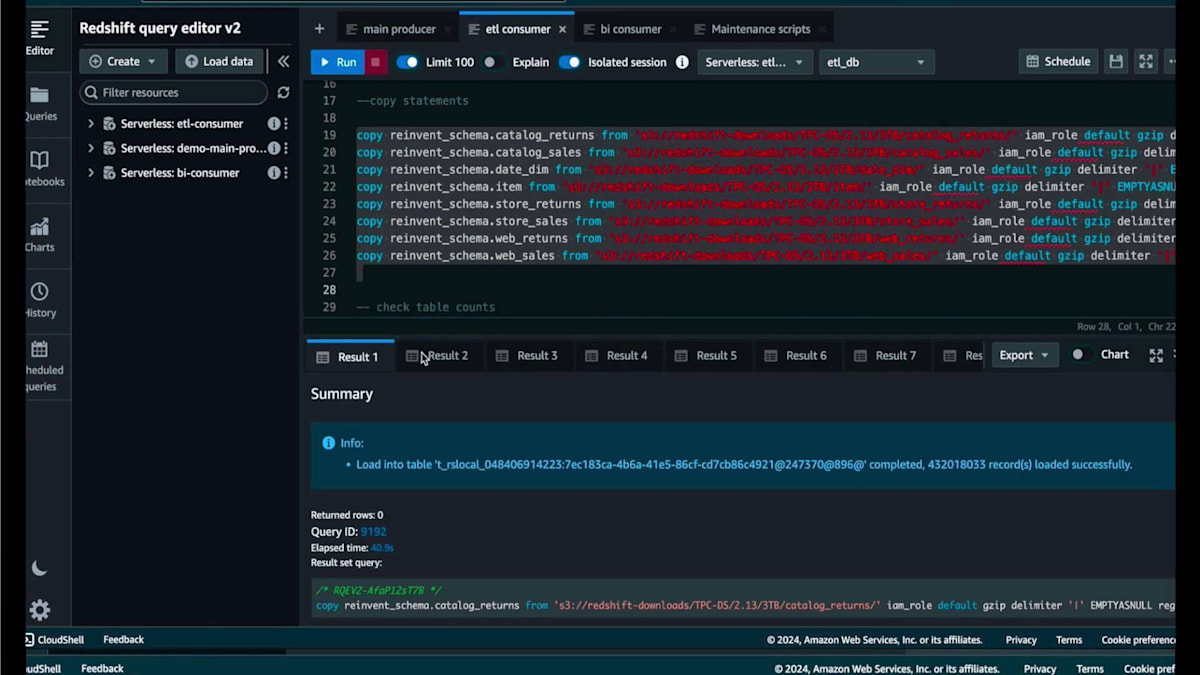
Task: Open the Notebooks icon in sidebar
Action: pos(40,169)
